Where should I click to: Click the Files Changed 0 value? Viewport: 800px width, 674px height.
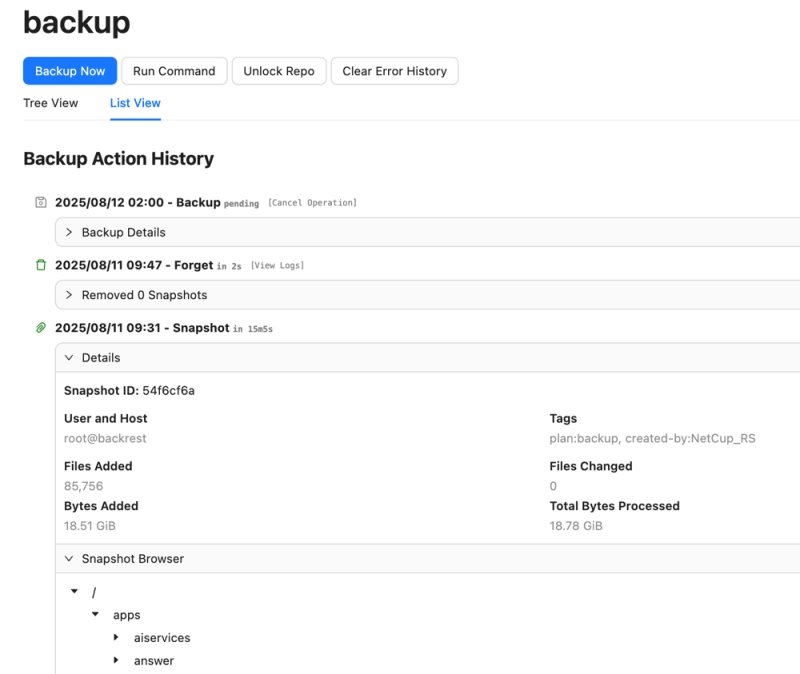pos(553,486)
